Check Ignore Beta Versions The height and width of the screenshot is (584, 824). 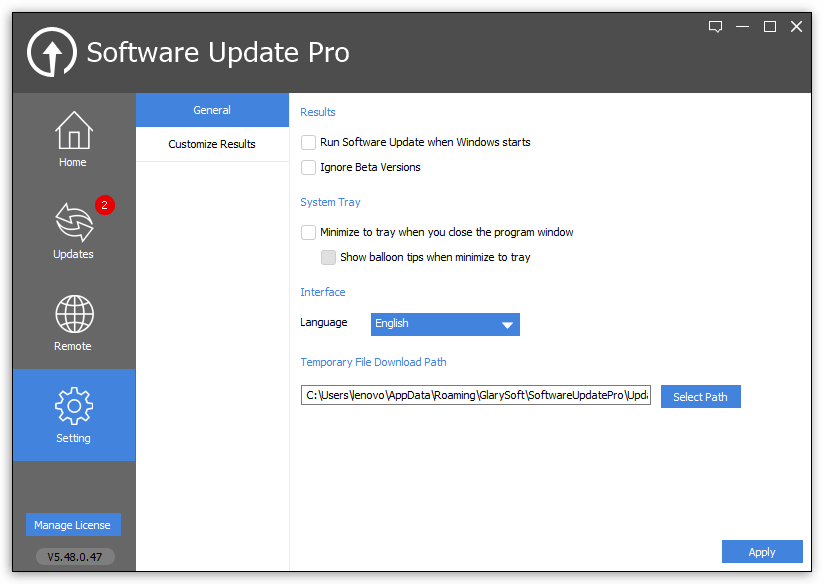pyautogui.click(x=308, y=168)
